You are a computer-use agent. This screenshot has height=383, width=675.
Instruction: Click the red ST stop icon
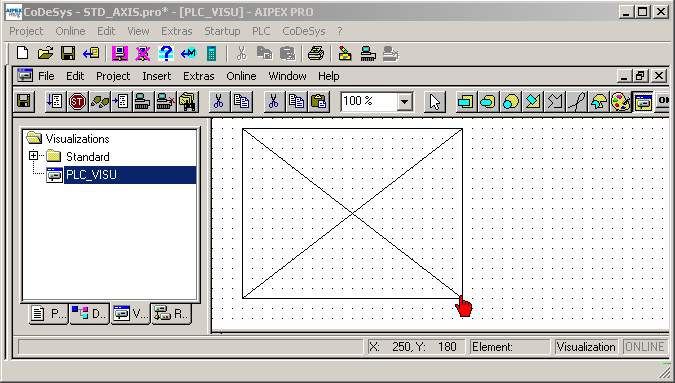(77, 102)
